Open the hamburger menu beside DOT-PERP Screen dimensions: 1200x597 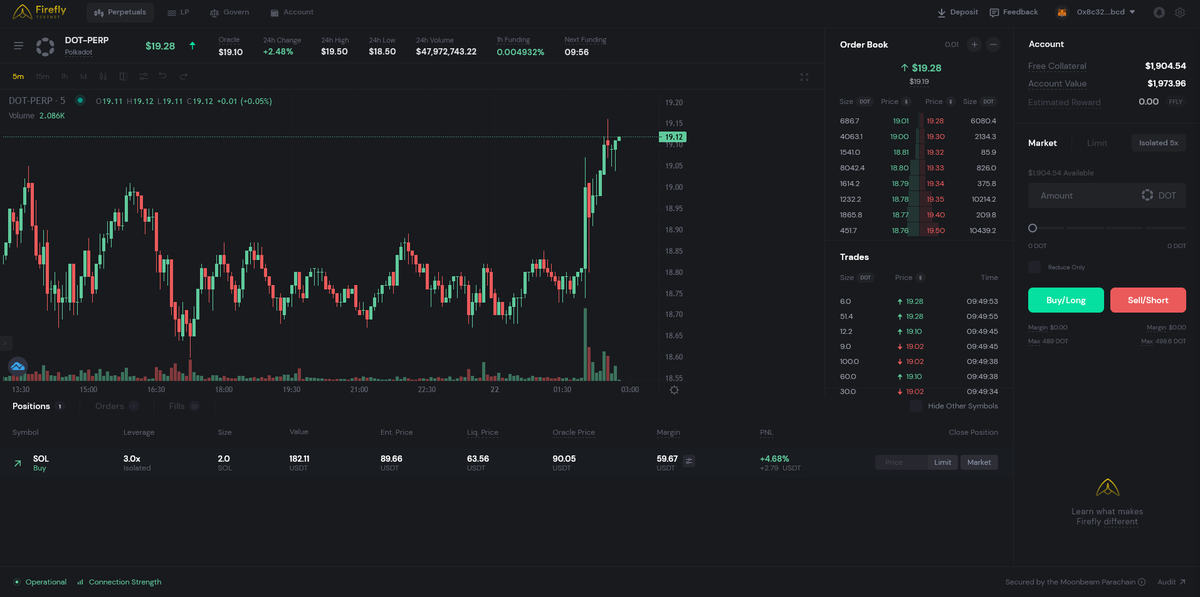click(17, 44)
